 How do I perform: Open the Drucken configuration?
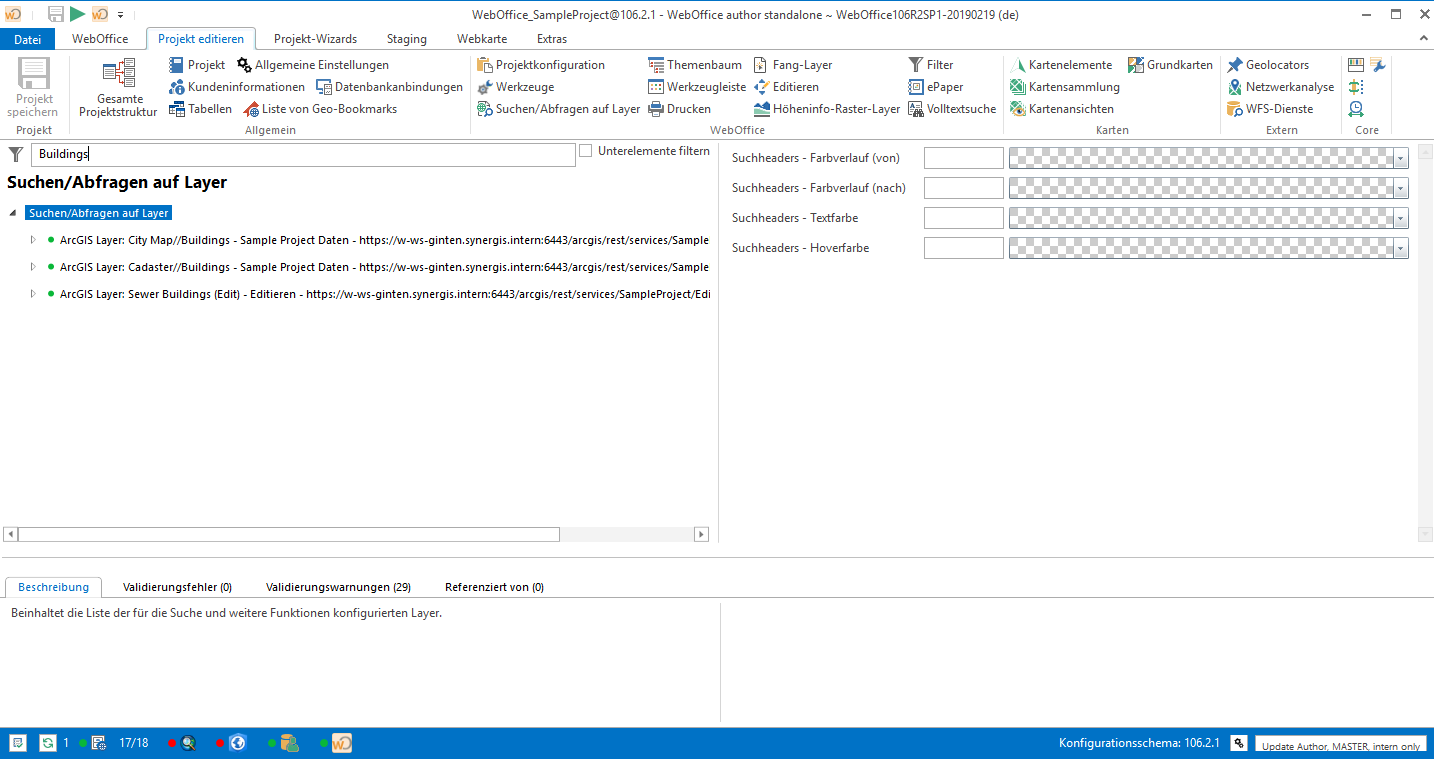click(x=680, y=108)
